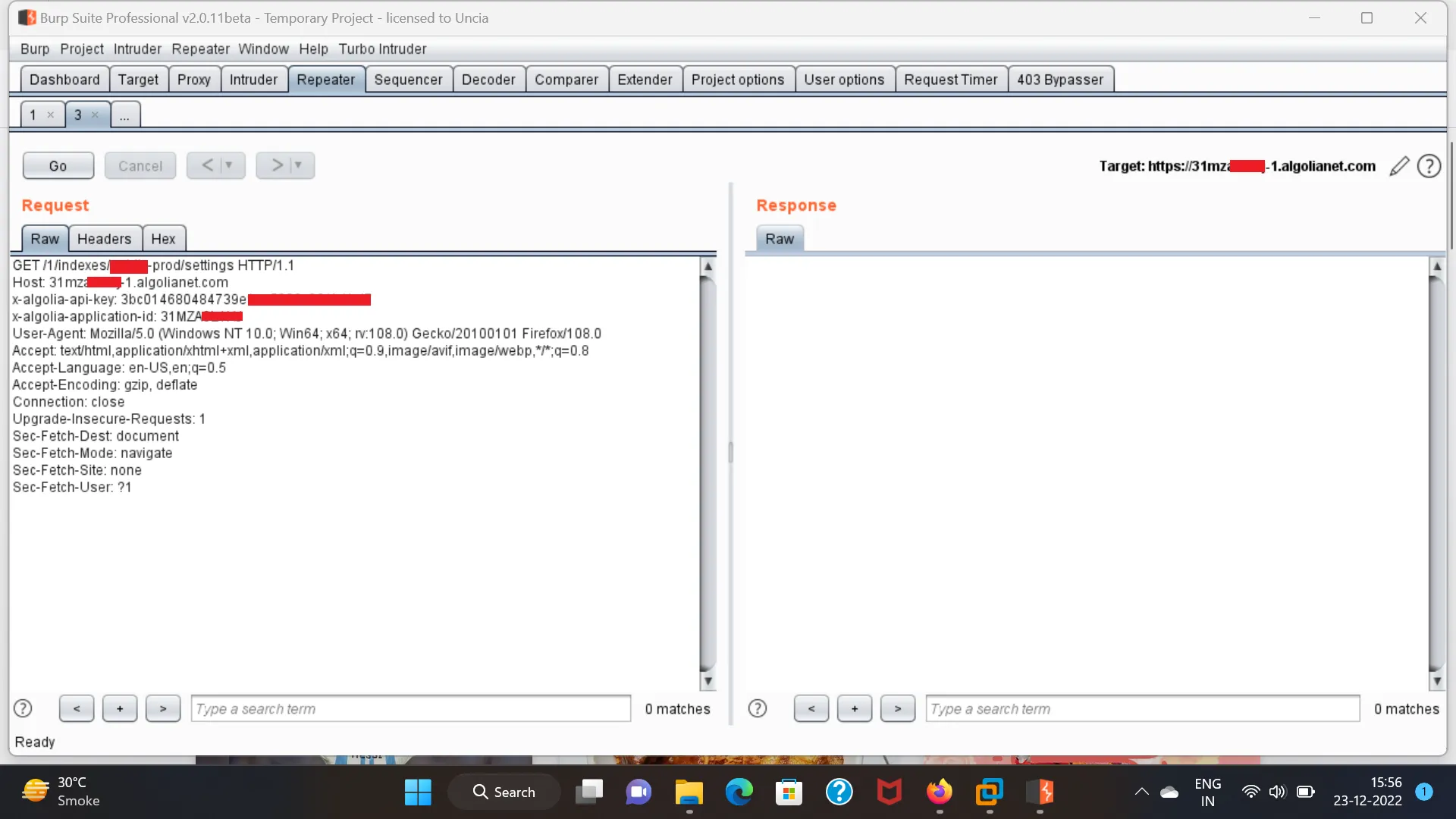Open Repeater help question mark icon
Image resolution: width=1456 pixels, height=819 pixels.
click(x=1429, y=166)
